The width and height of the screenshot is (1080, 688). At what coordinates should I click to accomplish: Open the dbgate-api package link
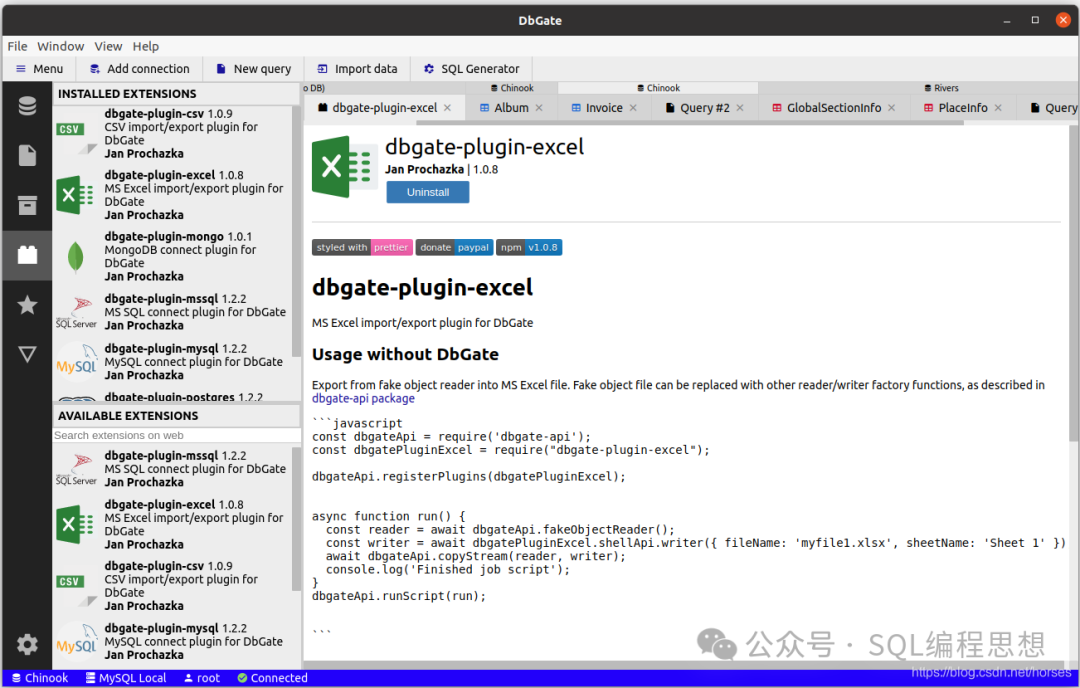[363, 398]
